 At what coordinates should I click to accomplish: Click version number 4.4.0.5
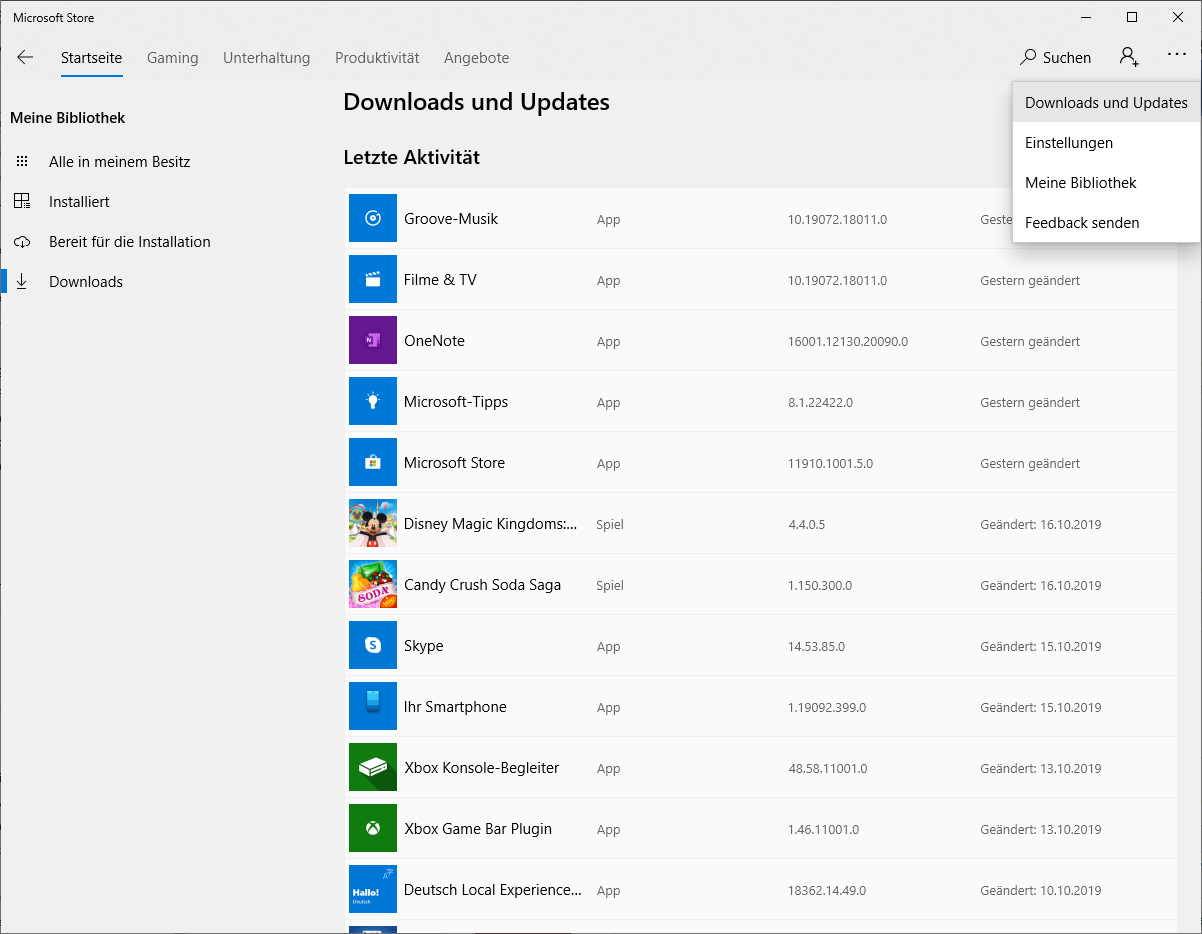(806, 524)
